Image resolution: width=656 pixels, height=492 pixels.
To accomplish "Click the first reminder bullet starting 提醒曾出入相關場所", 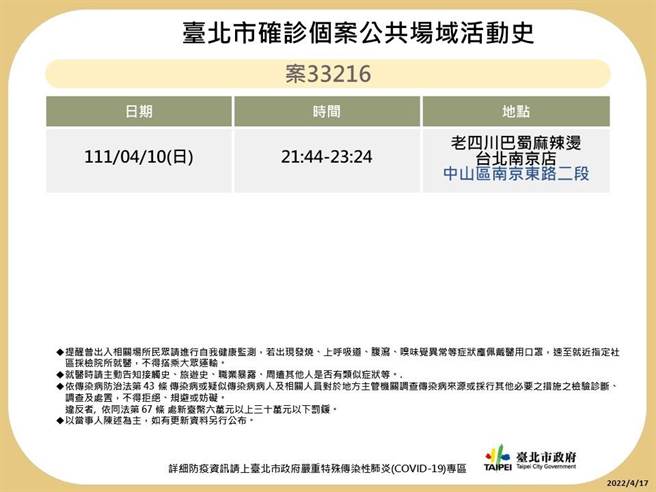I will (x=338, y=357).
